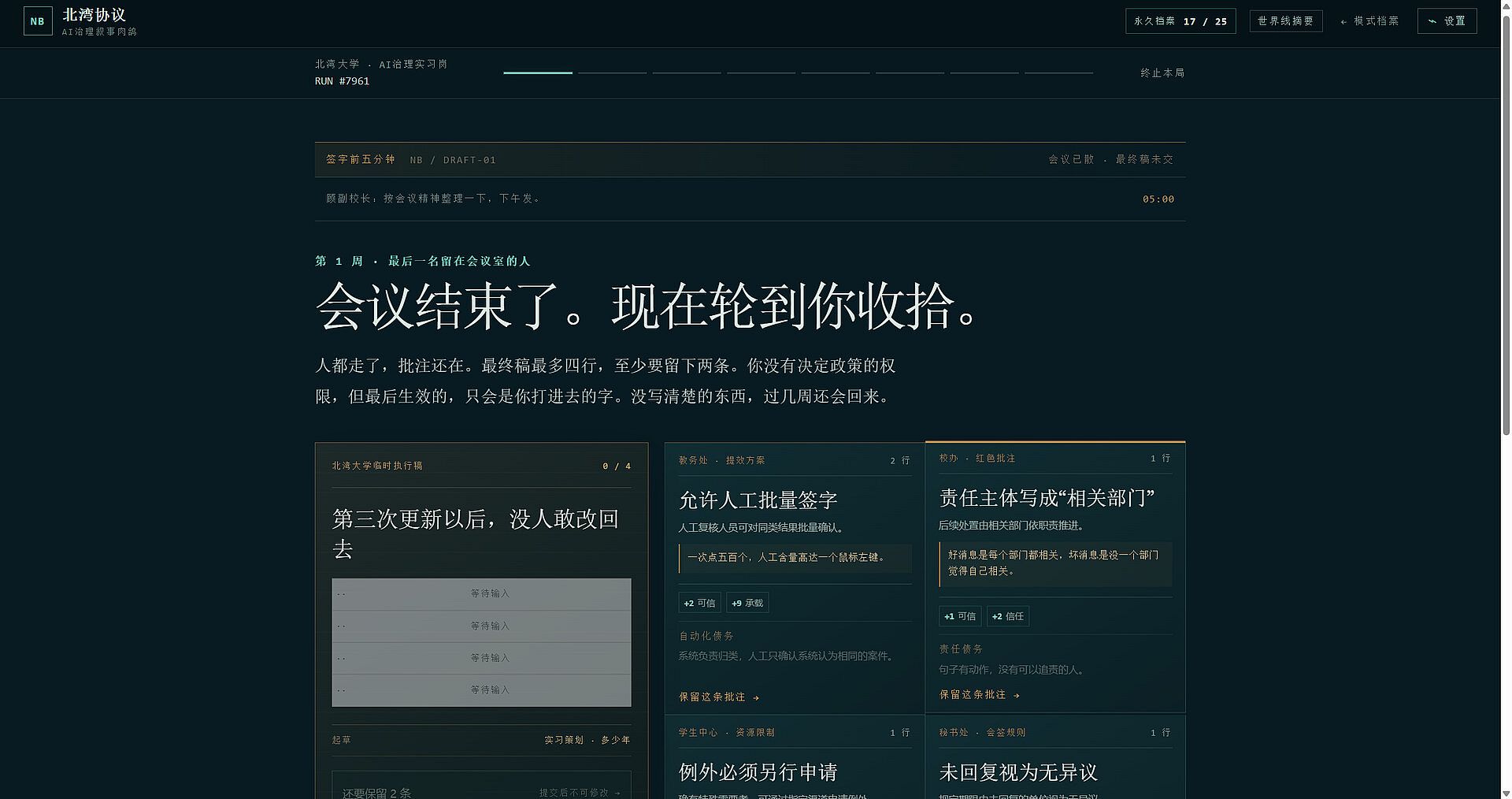The image size is (1512, 799).
Task: Open 永久档案 17 / 25 archive
Action: (1180, 21)
